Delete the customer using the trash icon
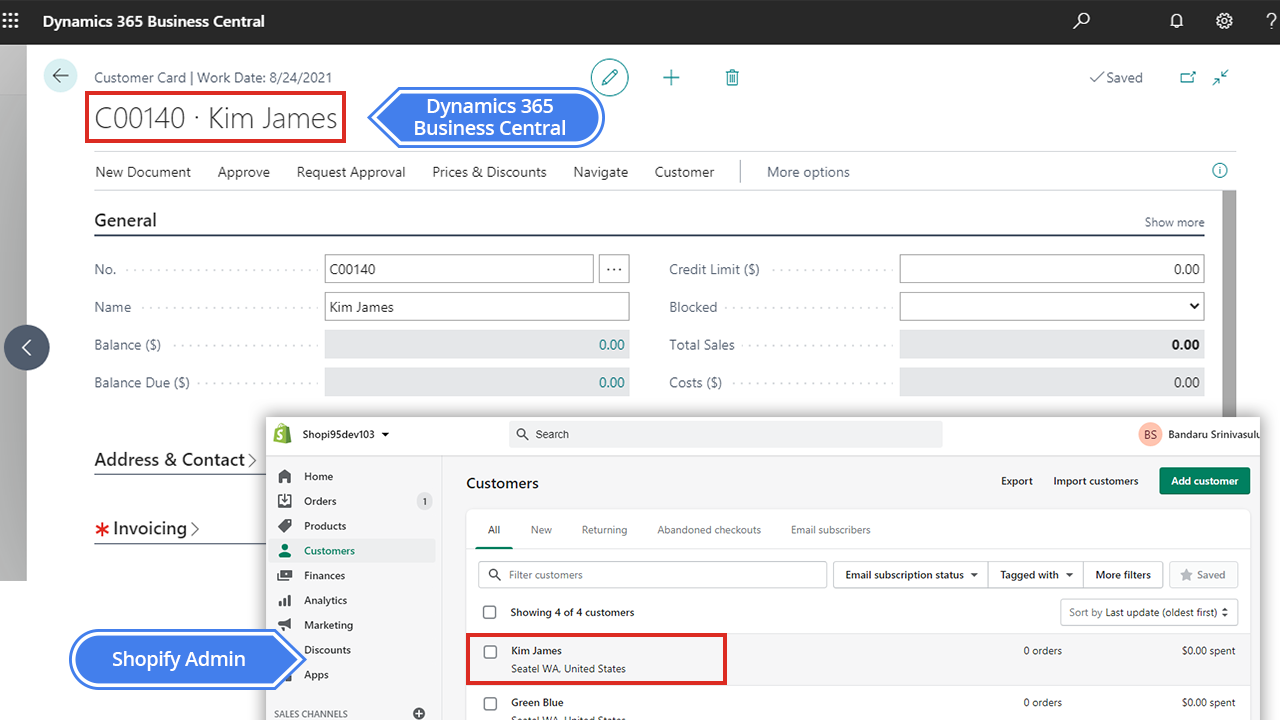 coord(732,77)
